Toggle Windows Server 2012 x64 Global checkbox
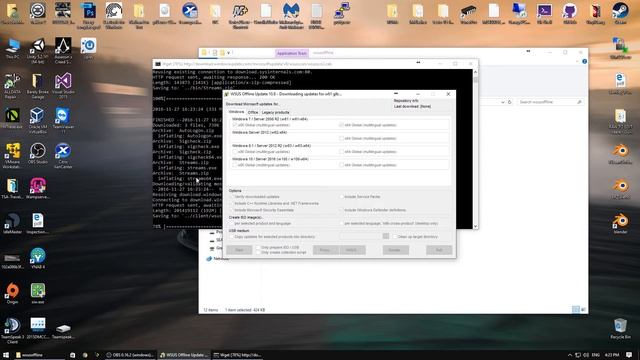 (341, 138)
